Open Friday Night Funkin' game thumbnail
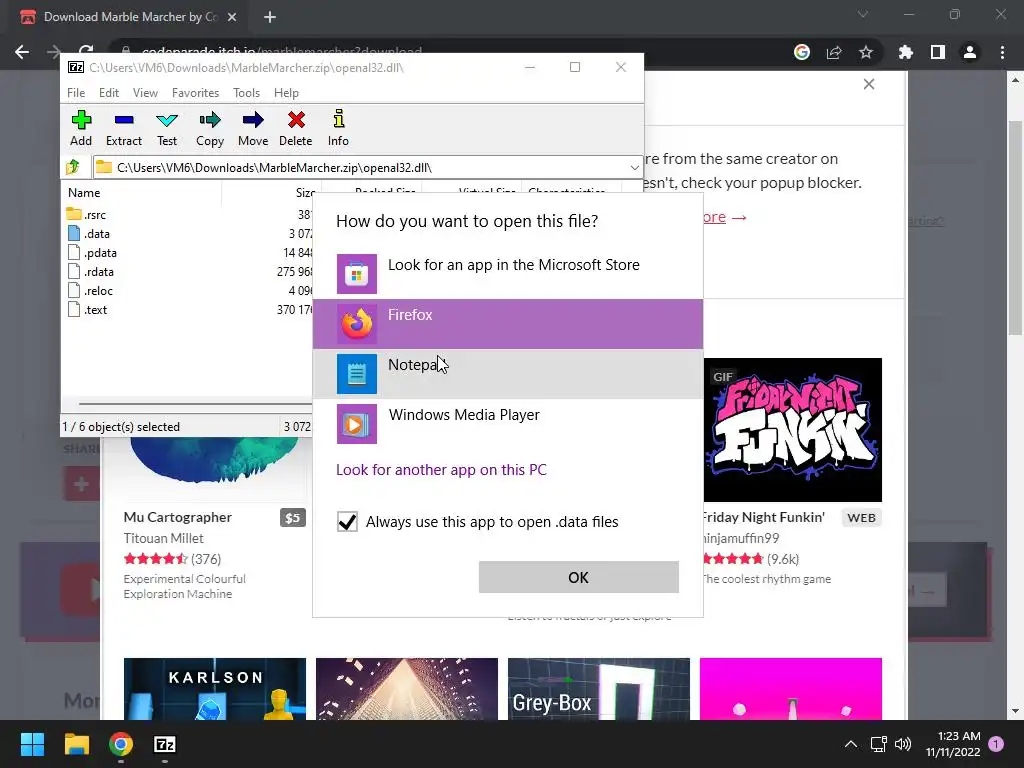Viewport: 1024px width, 768px height. [793, 430]
